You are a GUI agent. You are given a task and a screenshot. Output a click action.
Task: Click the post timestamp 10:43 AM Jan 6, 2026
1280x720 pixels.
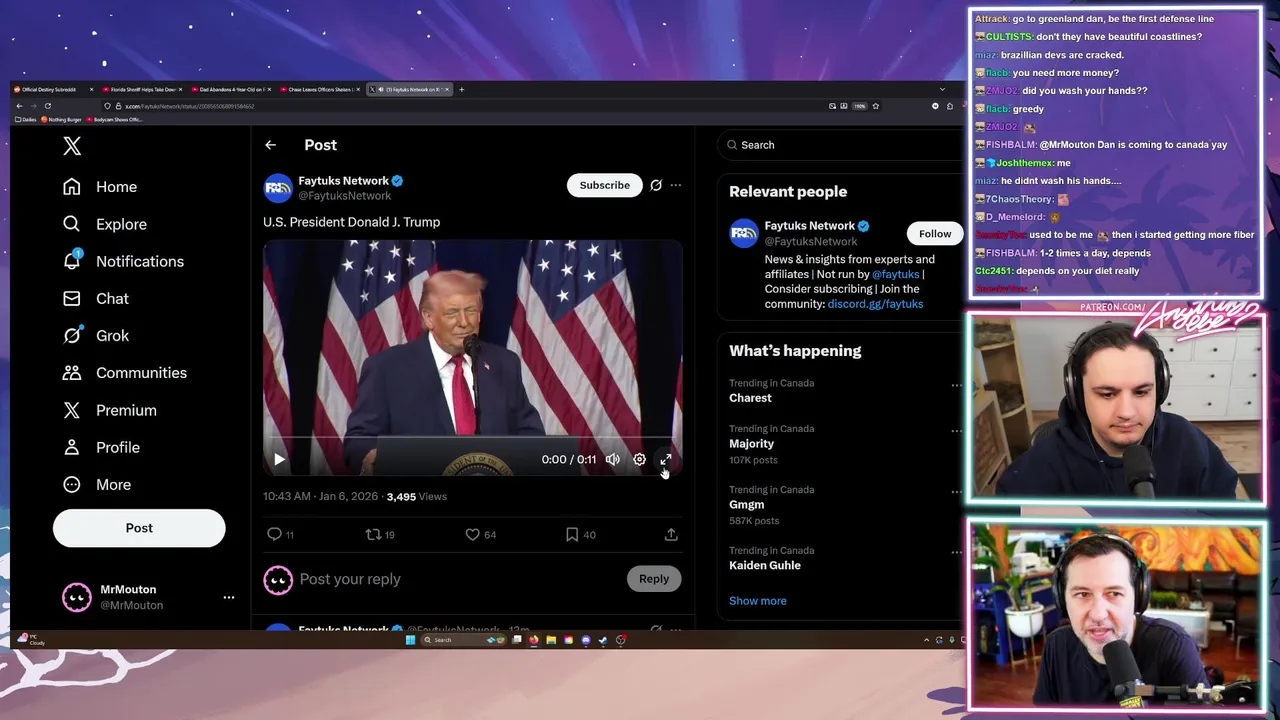click(320, 497)
